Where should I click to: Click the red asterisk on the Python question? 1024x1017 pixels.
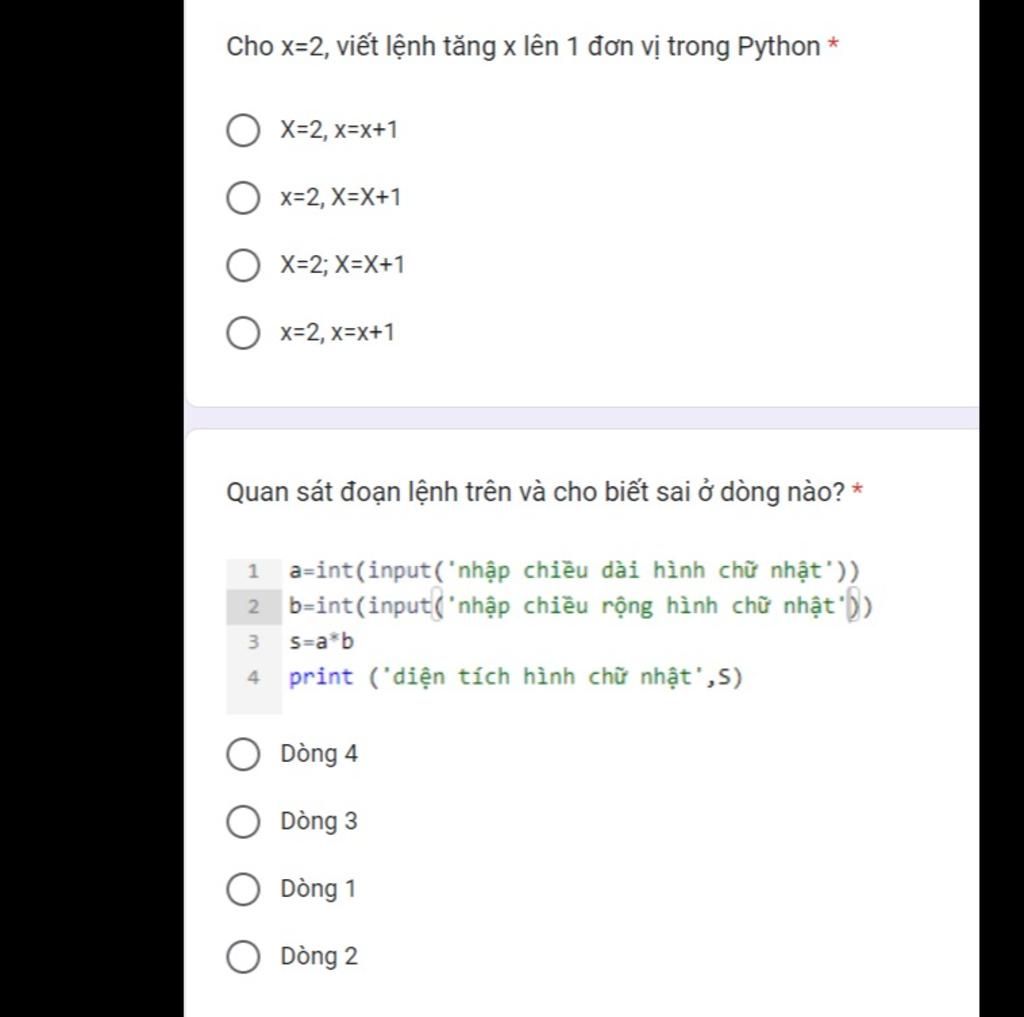[x=833, y=45]
